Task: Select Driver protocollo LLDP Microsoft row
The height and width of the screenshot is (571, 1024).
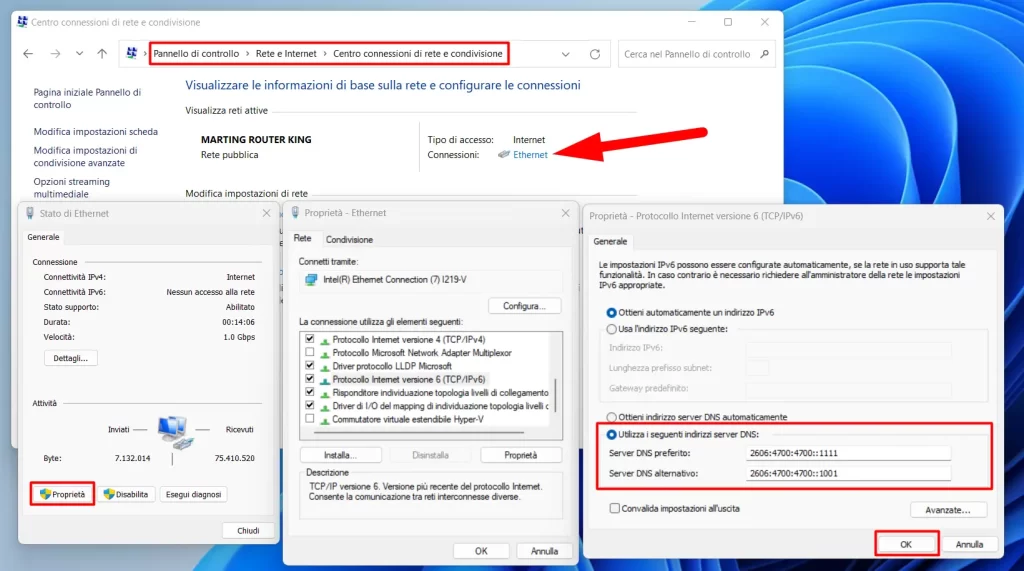Action: pyautogui.click(x=392, y=366)
